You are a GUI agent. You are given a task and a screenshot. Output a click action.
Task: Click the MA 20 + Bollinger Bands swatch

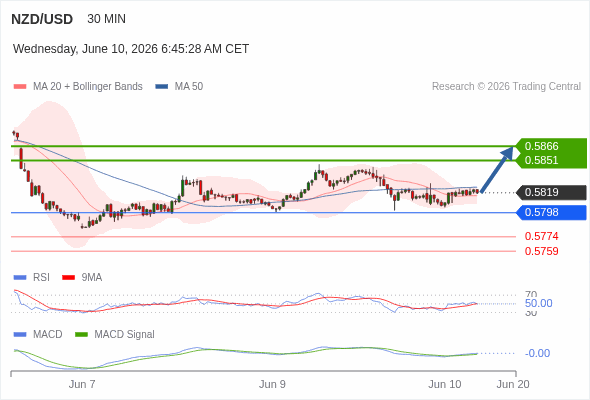[x=20, y=87]
